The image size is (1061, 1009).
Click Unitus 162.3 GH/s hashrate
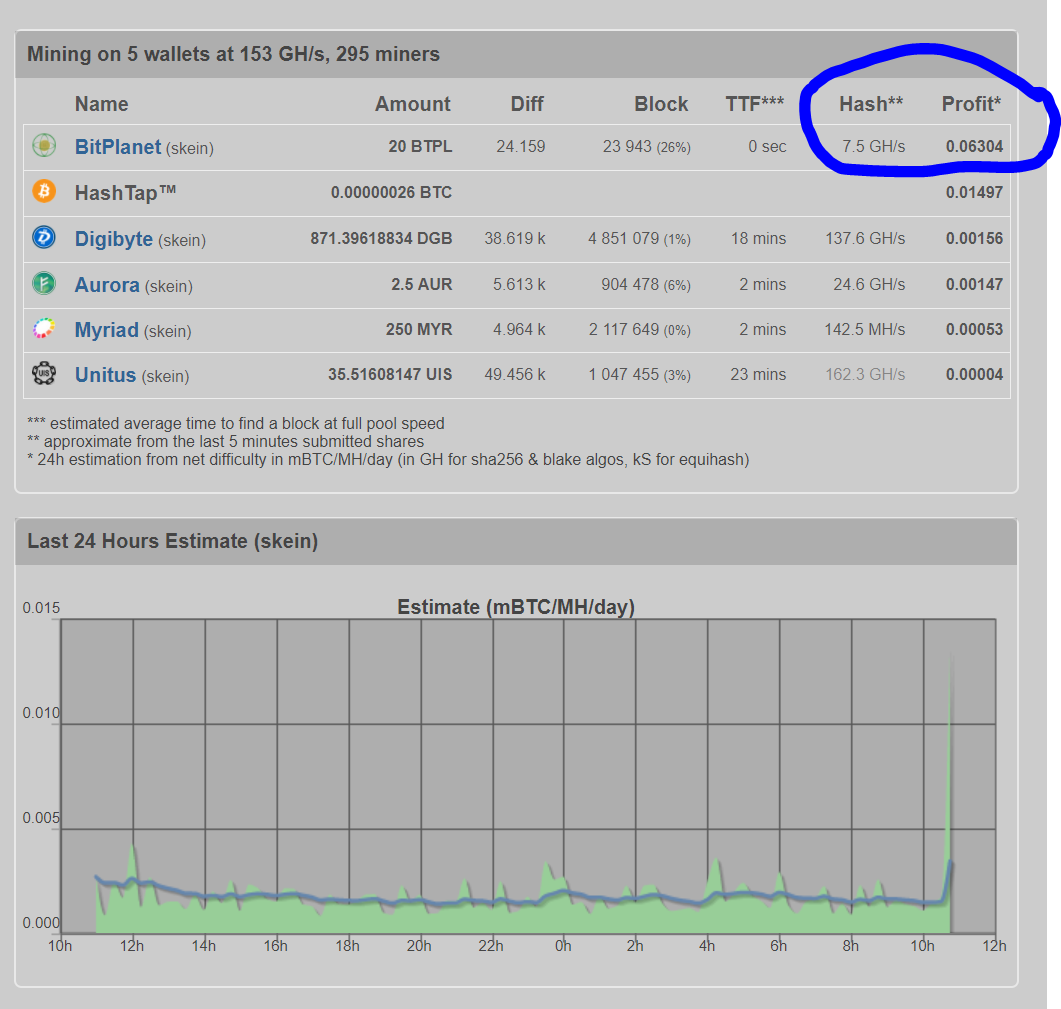pos(865,375)
